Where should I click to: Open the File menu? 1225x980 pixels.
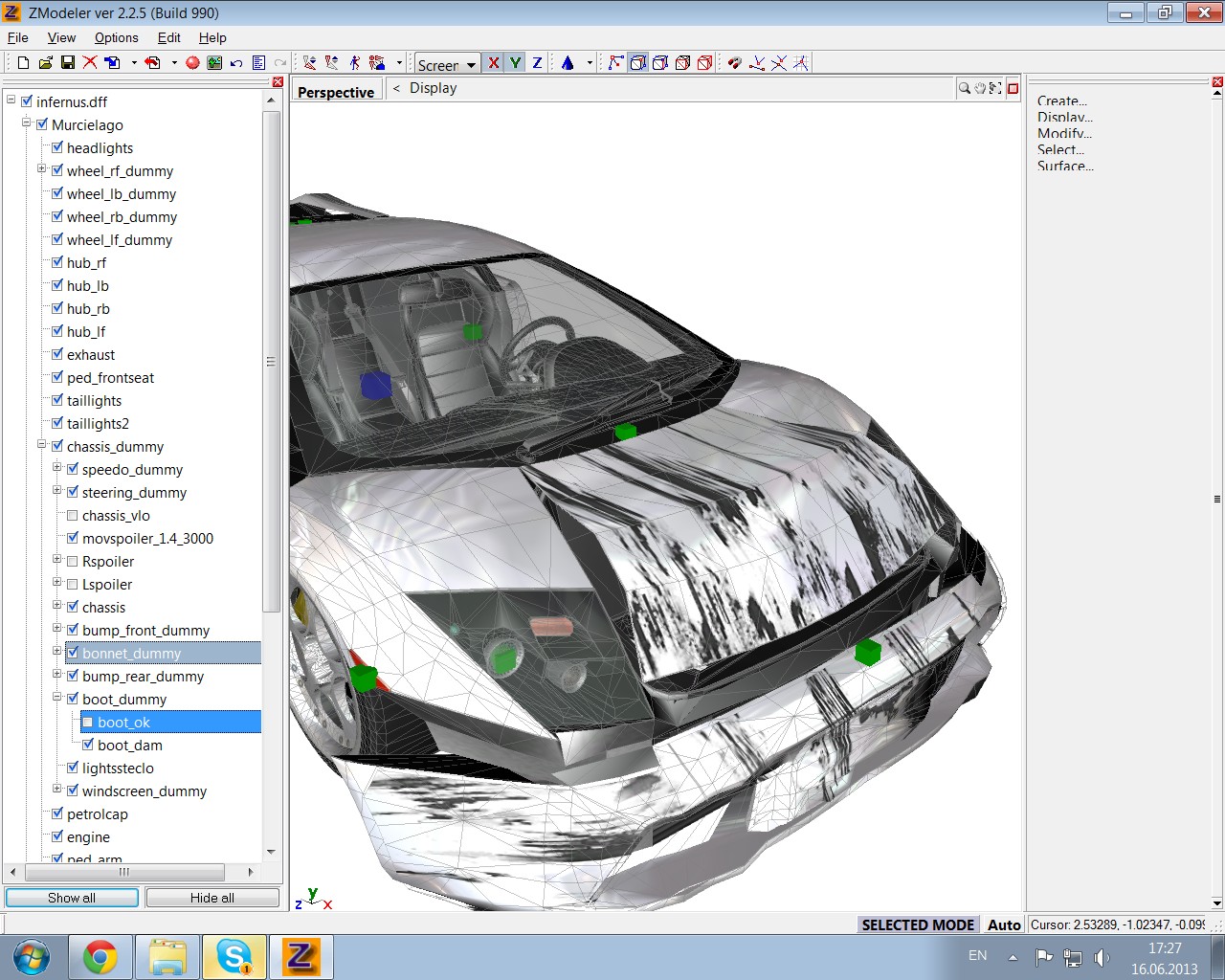pyautogui.click(x=18, y=37)
